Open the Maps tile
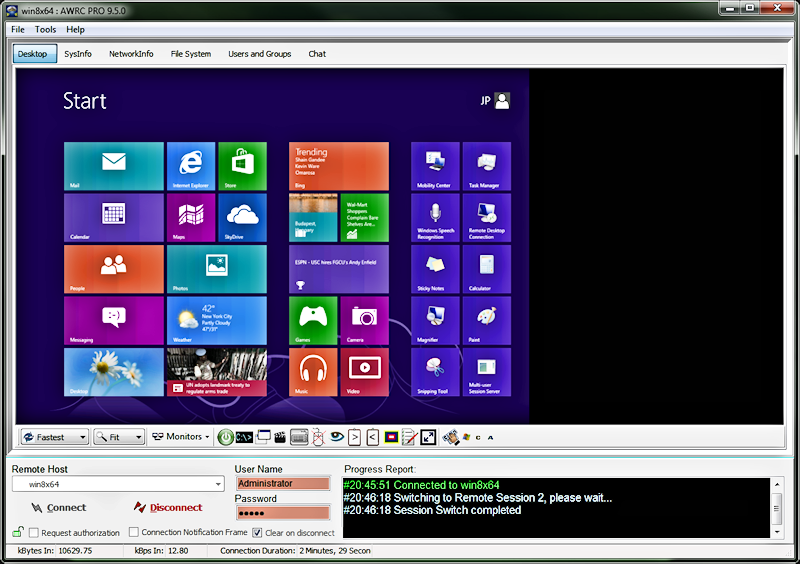 (x=191, y=217)
